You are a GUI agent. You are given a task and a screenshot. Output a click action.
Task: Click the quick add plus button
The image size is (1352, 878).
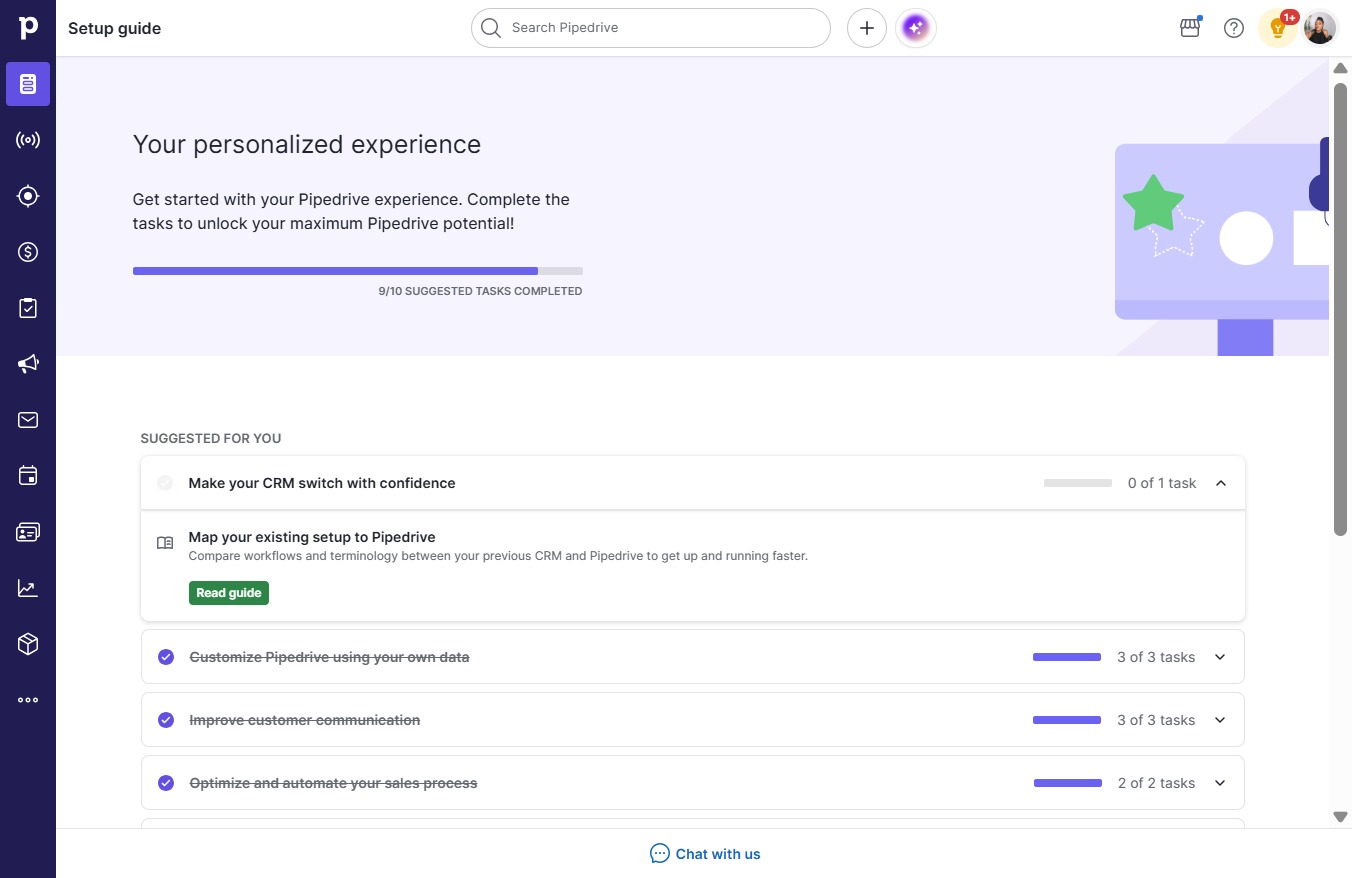[x=867, y=28]
